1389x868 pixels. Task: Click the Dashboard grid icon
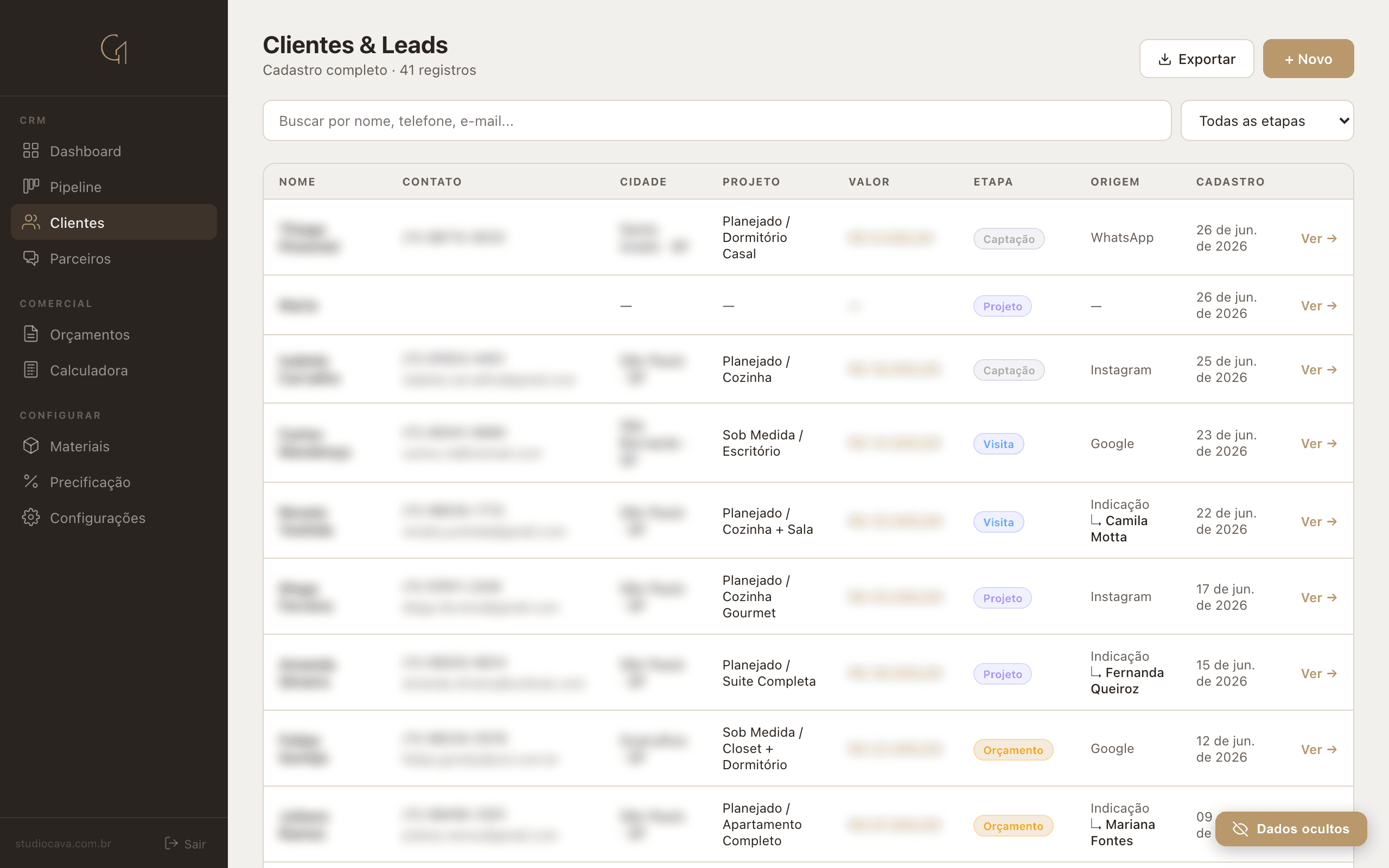(30, 150)
